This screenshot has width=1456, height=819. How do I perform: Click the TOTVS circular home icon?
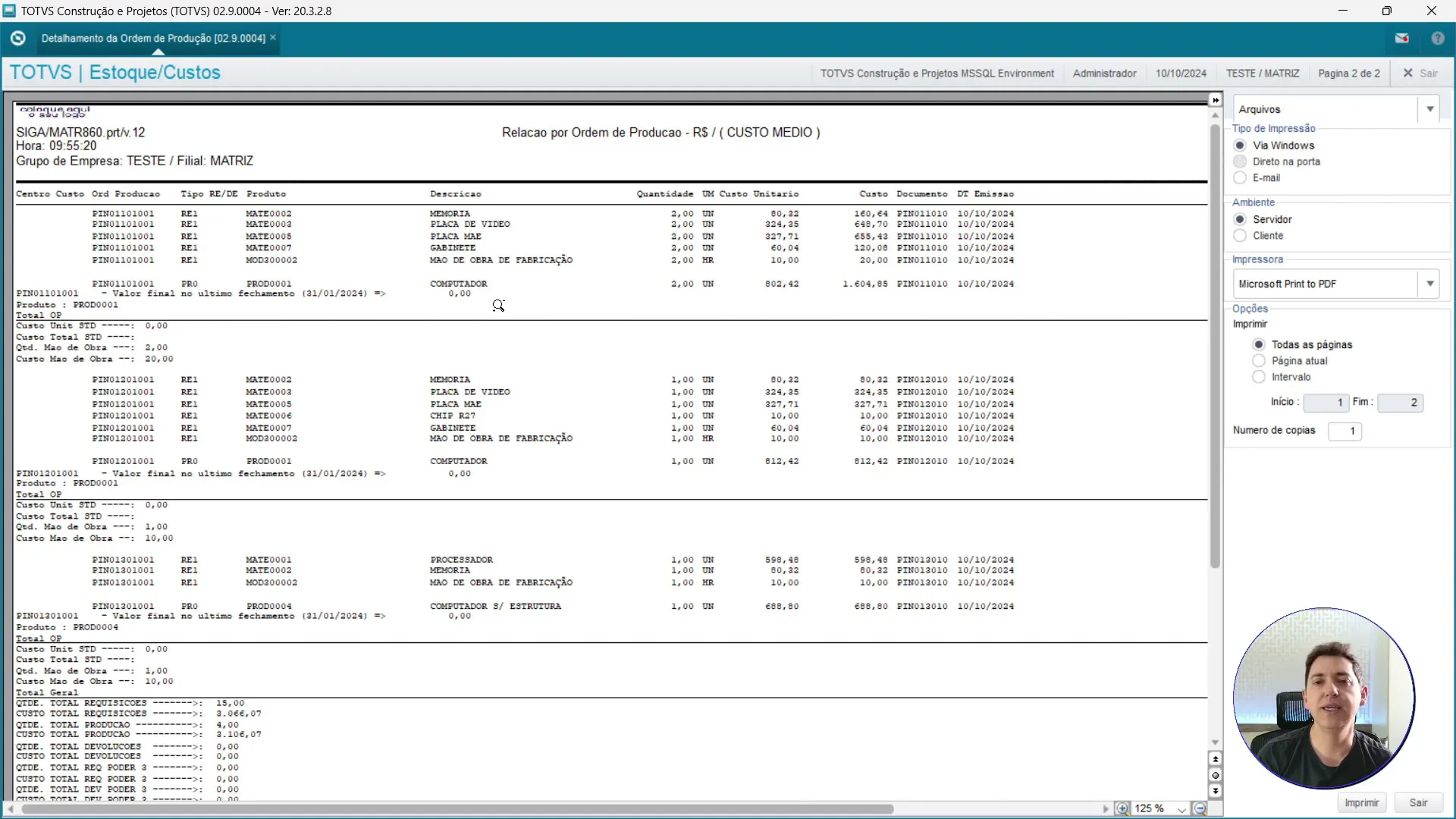point(18,38)
